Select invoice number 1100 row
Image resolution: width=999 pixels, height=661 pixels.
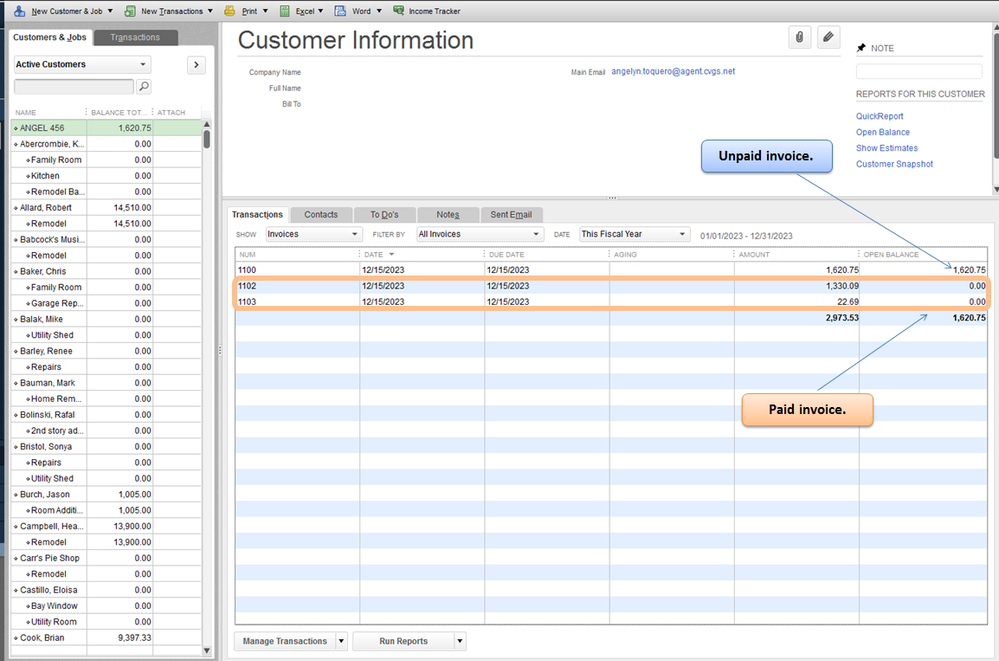[x=611, y=270]
